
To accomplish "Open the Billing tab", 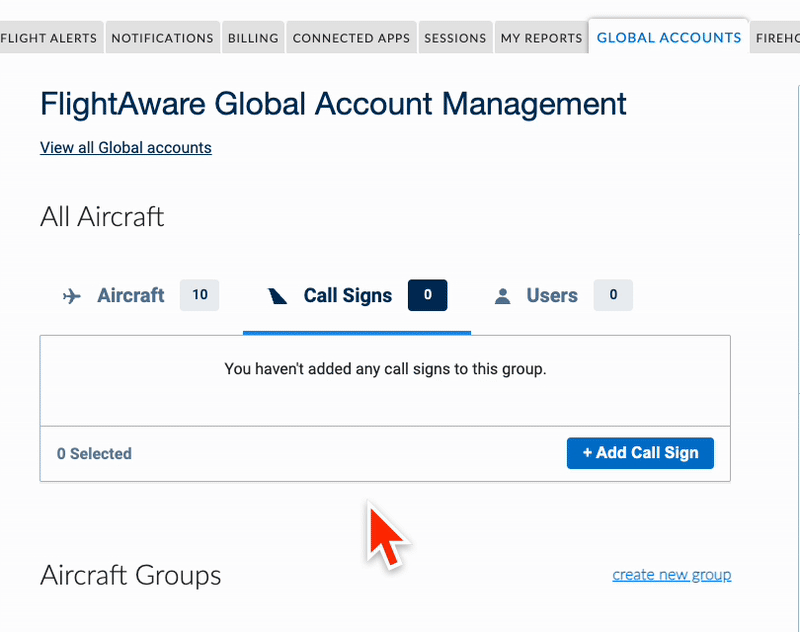I will 253,38.
